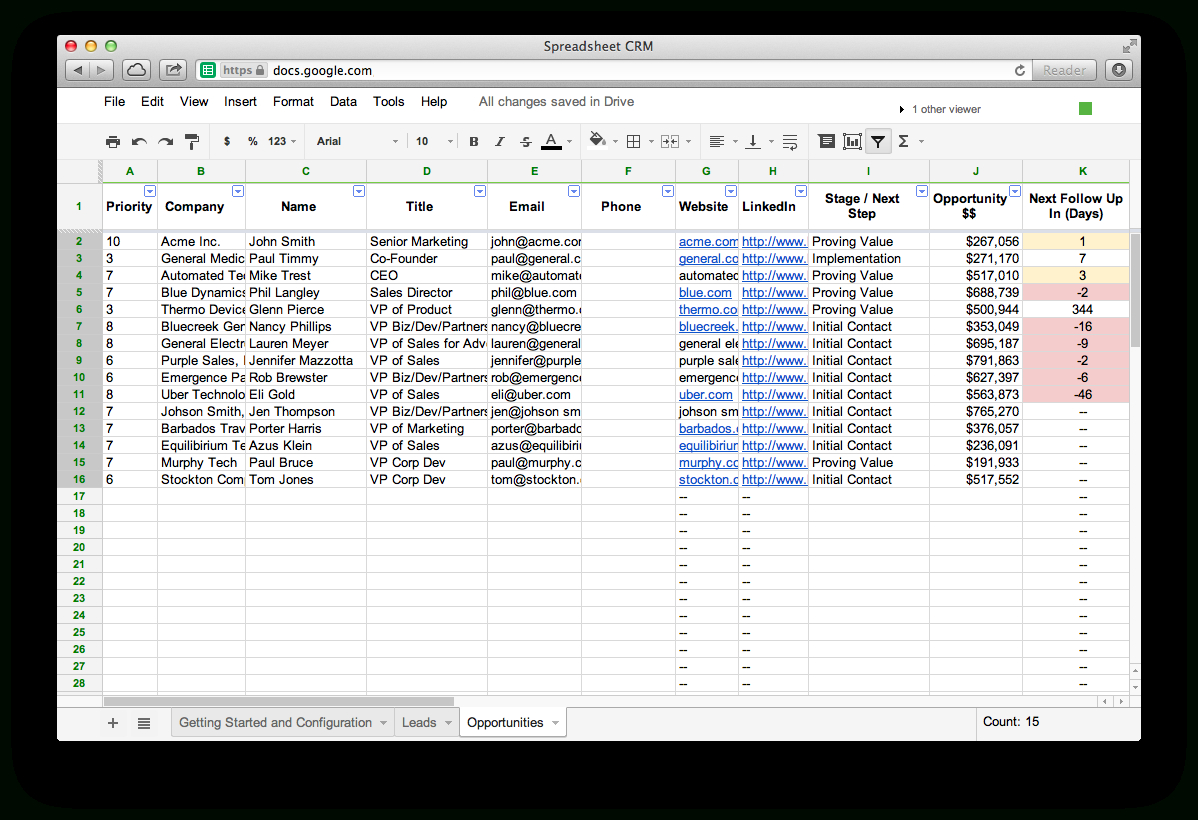Select the paint format roller tool
This screenshot has width=1198, height=820.
point(192,142)
